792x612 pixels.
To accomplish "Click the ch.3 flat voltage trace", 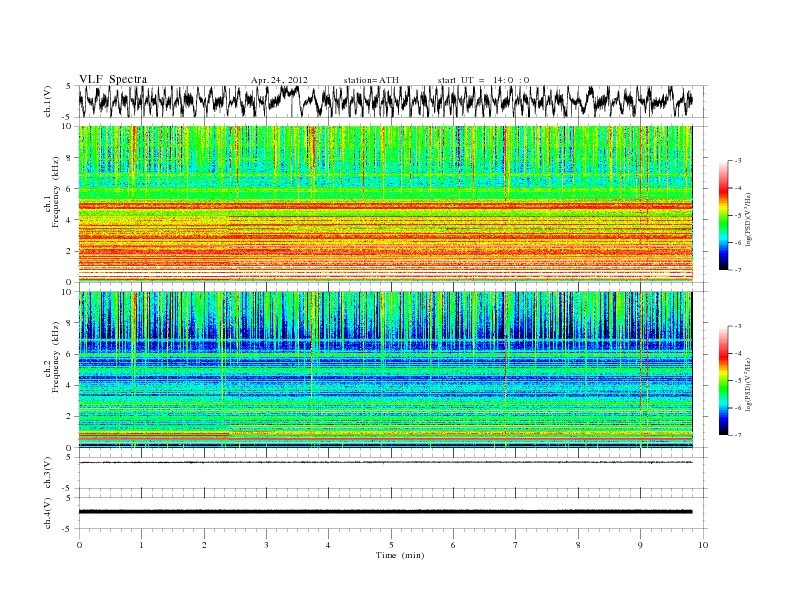I will click(x=385, y=463).
